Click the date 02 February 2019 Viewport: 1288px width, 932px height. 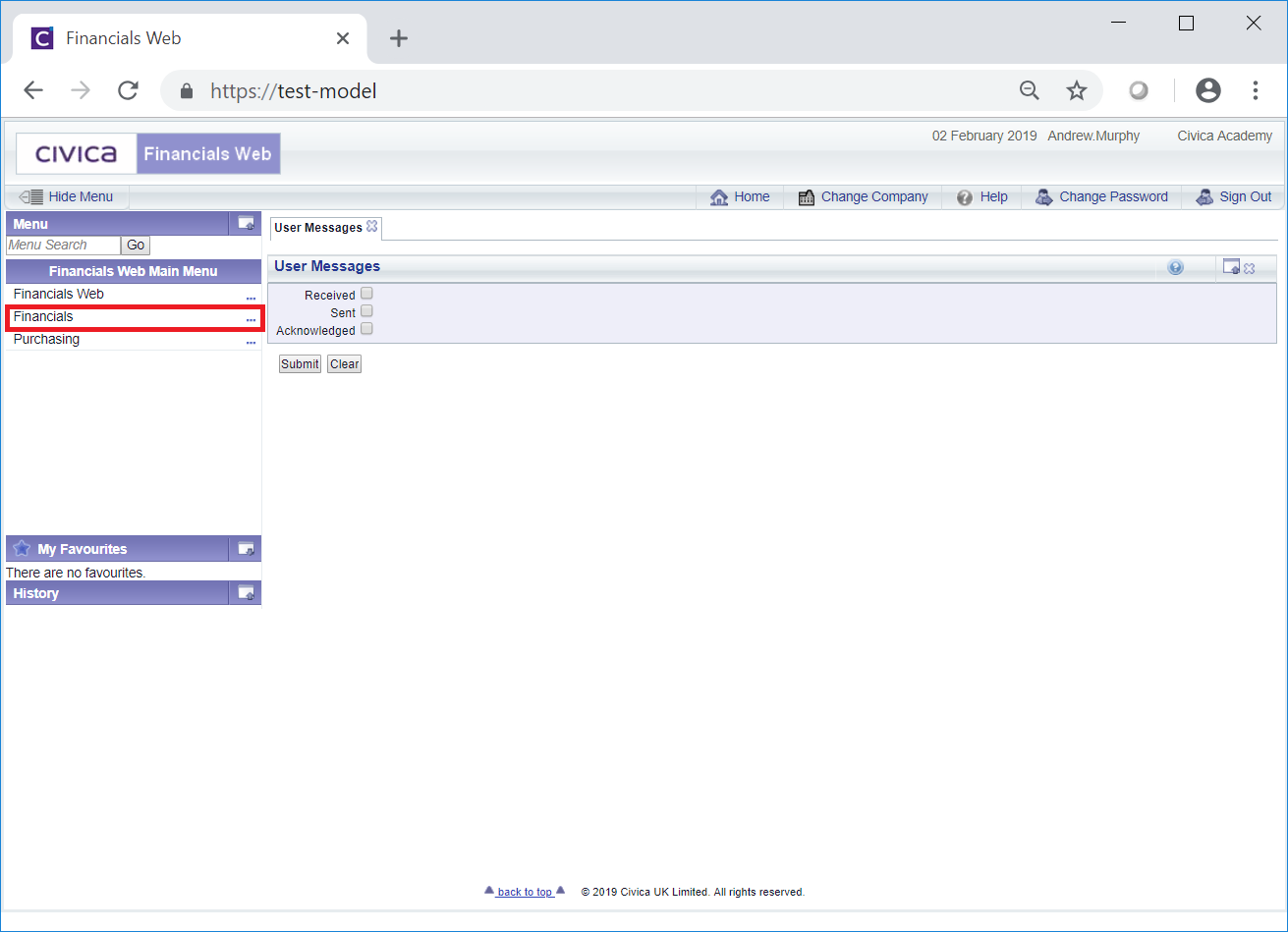(984, 137)
